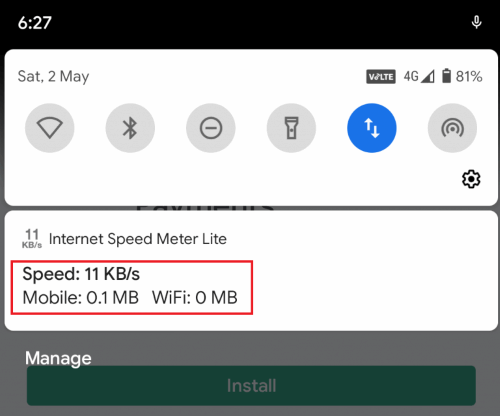This screenshot has width=500, height=416.
Task: Enable Do Not Disturb tile
Action: point(211,128)
